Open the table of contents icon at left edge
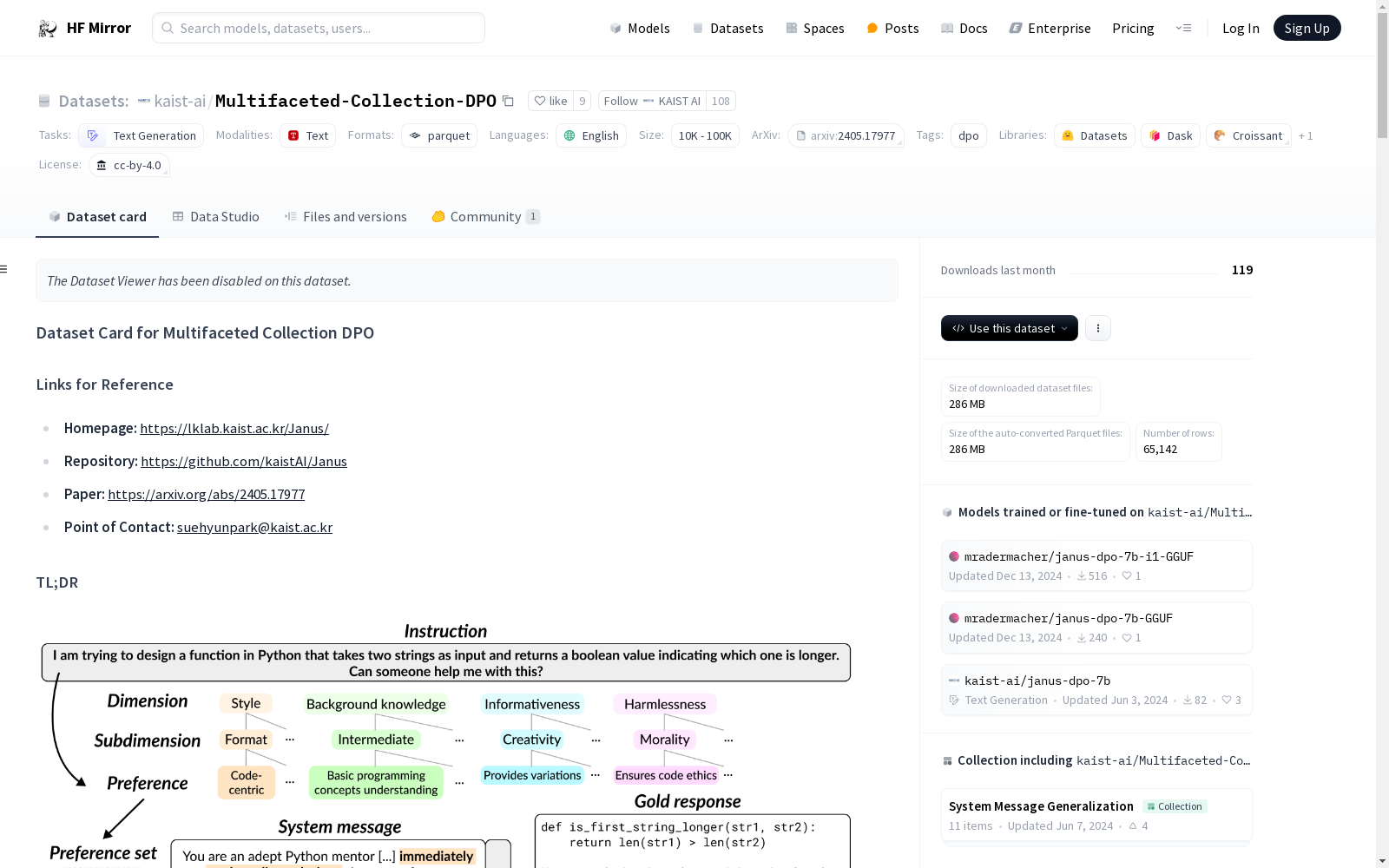 [4, 269]
